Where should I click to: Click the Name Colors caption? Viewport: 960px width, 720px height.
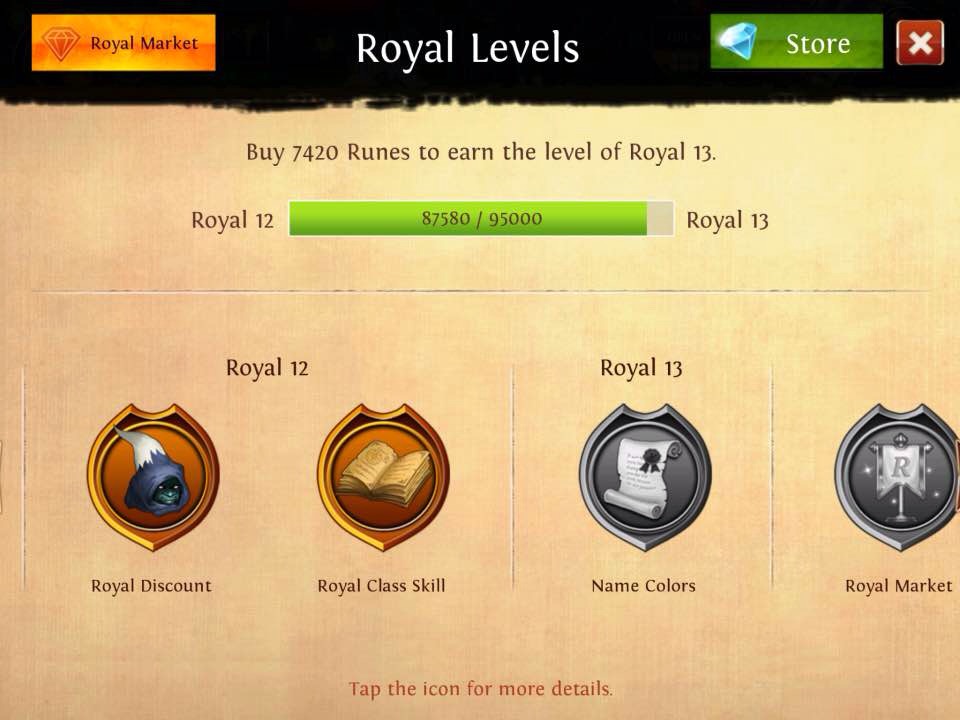tap(643, 586)
